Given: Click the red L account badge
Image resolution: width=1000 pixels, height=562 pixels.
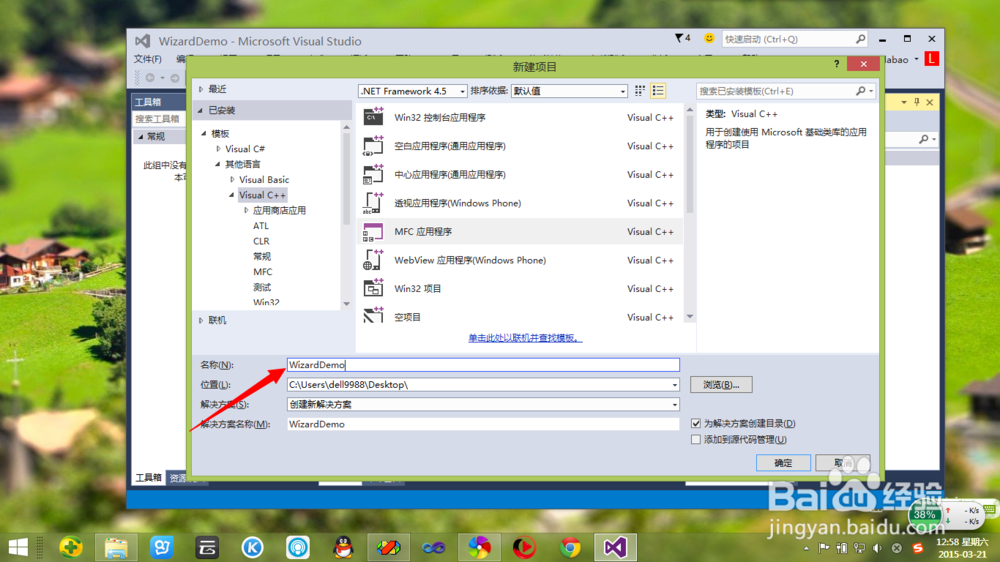Looking at the screenshot, I should pos(932,59).
